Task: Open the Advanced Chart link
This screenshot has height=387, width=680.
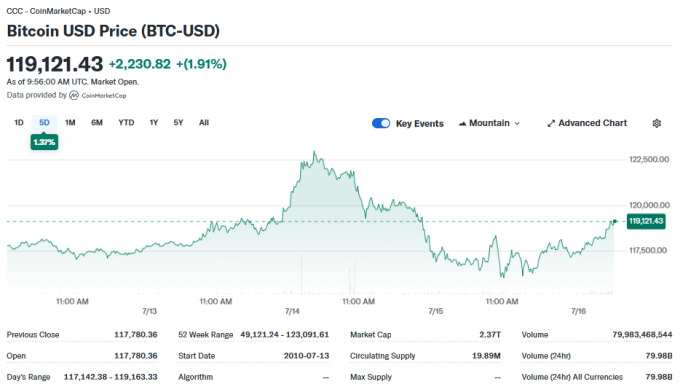Action: tap(587, 123)
